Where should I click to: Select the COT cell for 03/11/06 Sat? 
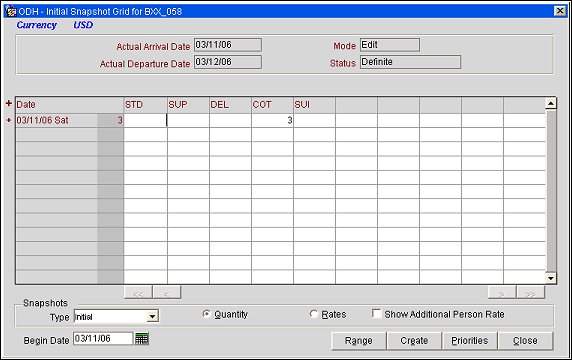tap(272, 120)
